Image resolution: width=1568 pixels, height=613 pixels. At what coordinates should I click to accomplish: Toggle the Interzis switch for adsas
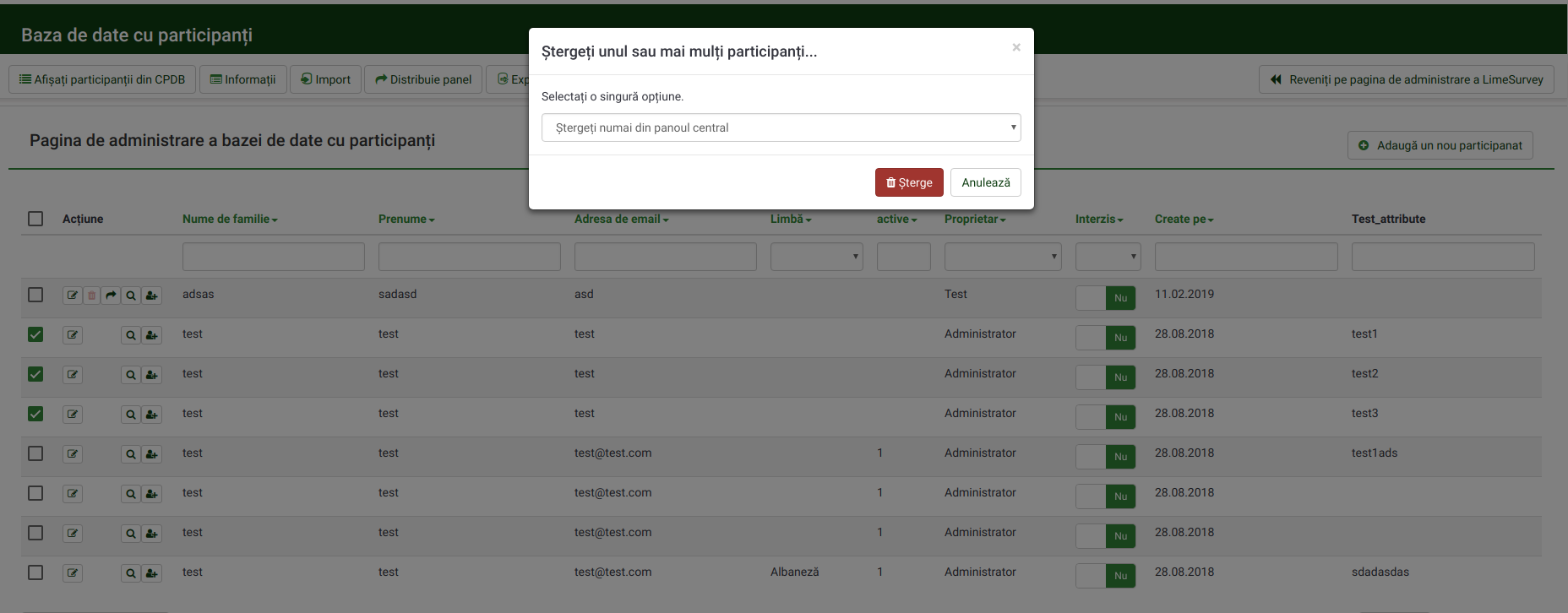click(x=1105, y=298)
